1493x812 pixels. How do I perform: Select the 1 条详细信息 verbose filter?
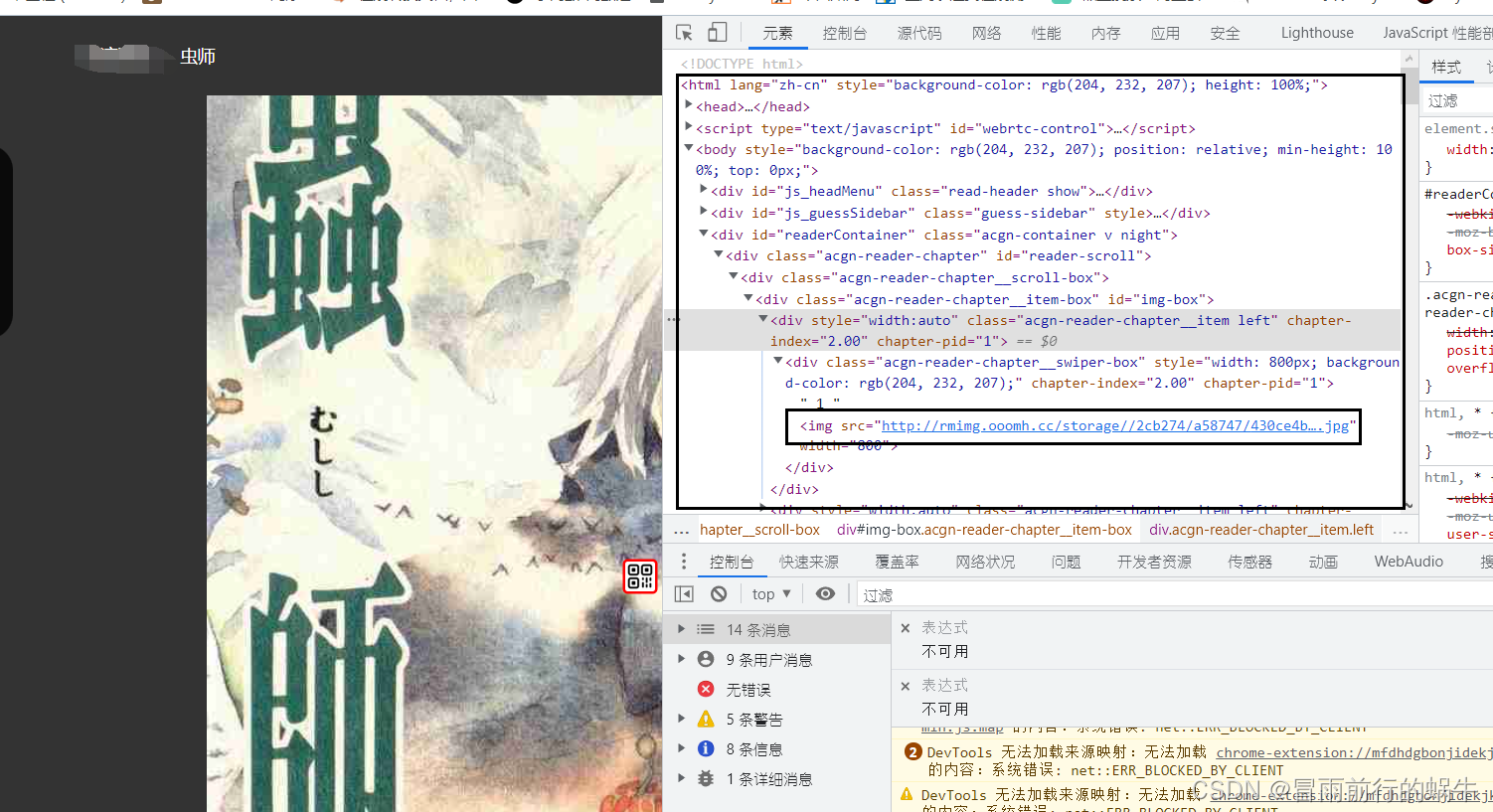click(768, 778)
